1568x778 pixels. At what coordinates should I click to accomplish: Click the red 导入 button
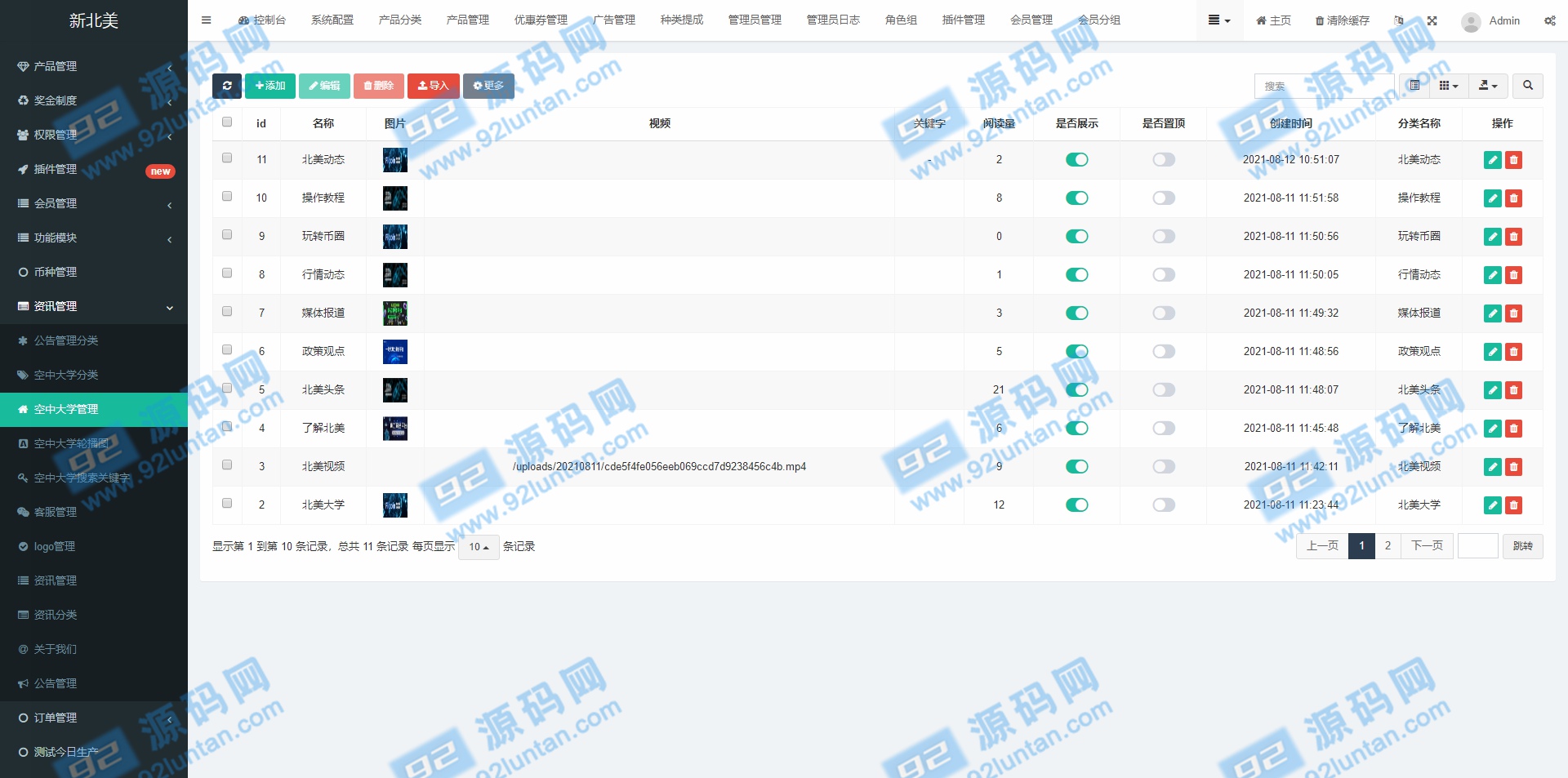click(434, 86)
